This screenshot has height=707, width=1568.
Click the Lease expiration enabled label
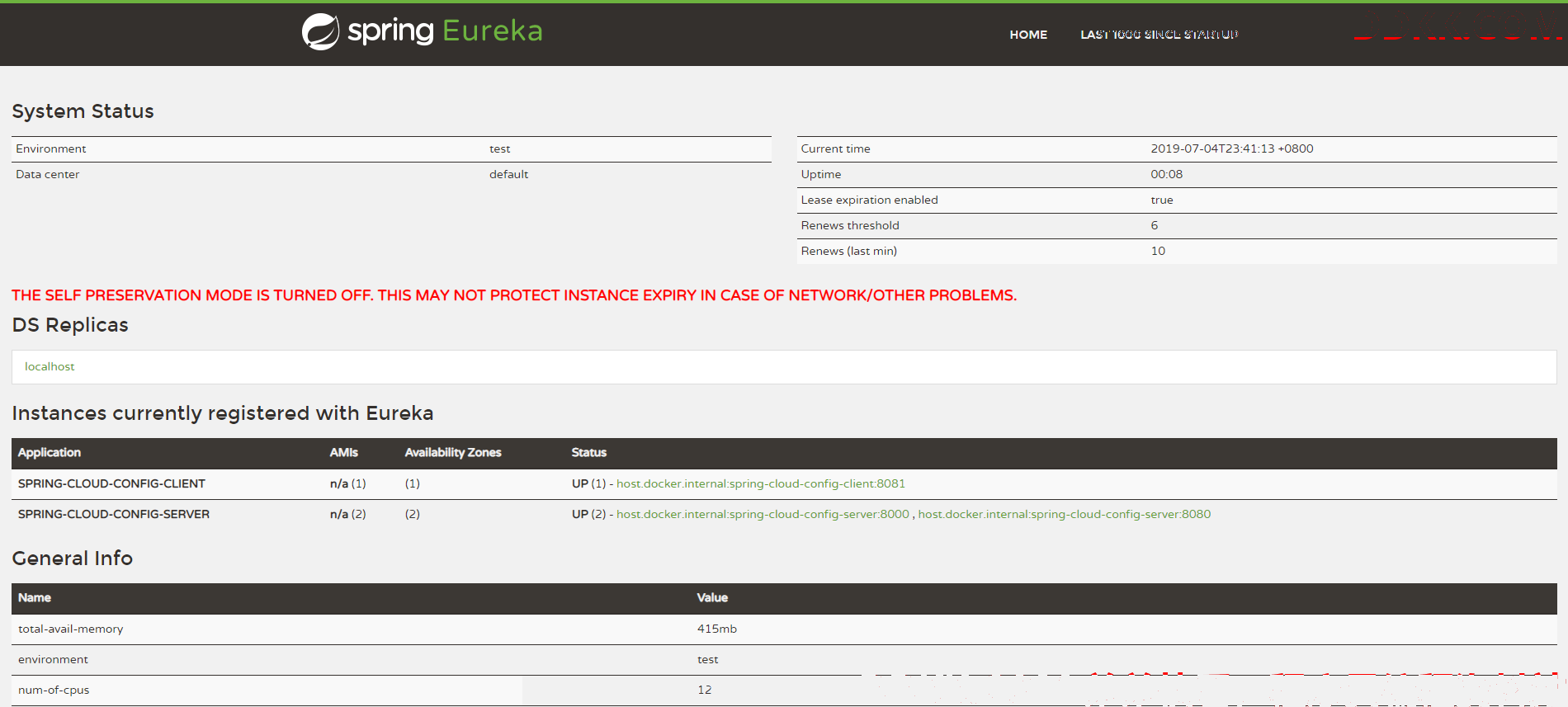coord(869,200)
